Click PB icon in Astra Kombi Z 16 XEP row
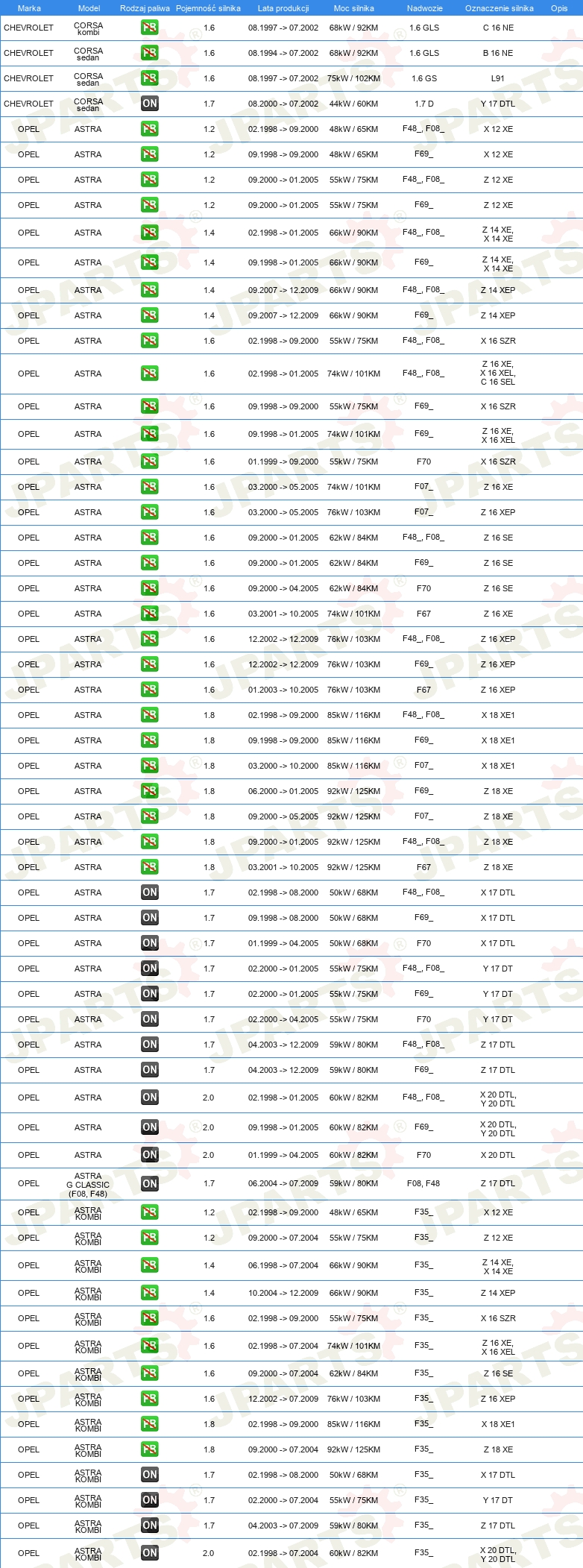 (150, 1399)
